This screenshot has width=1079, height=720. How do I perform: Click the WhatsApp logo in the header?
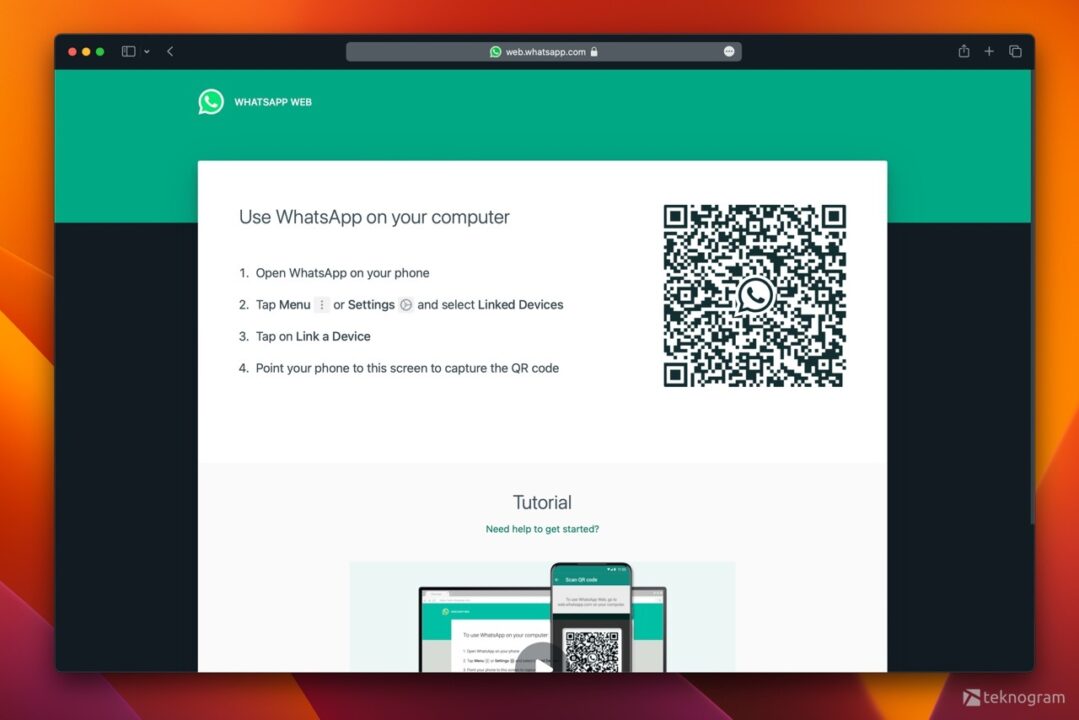pos(211,102)
